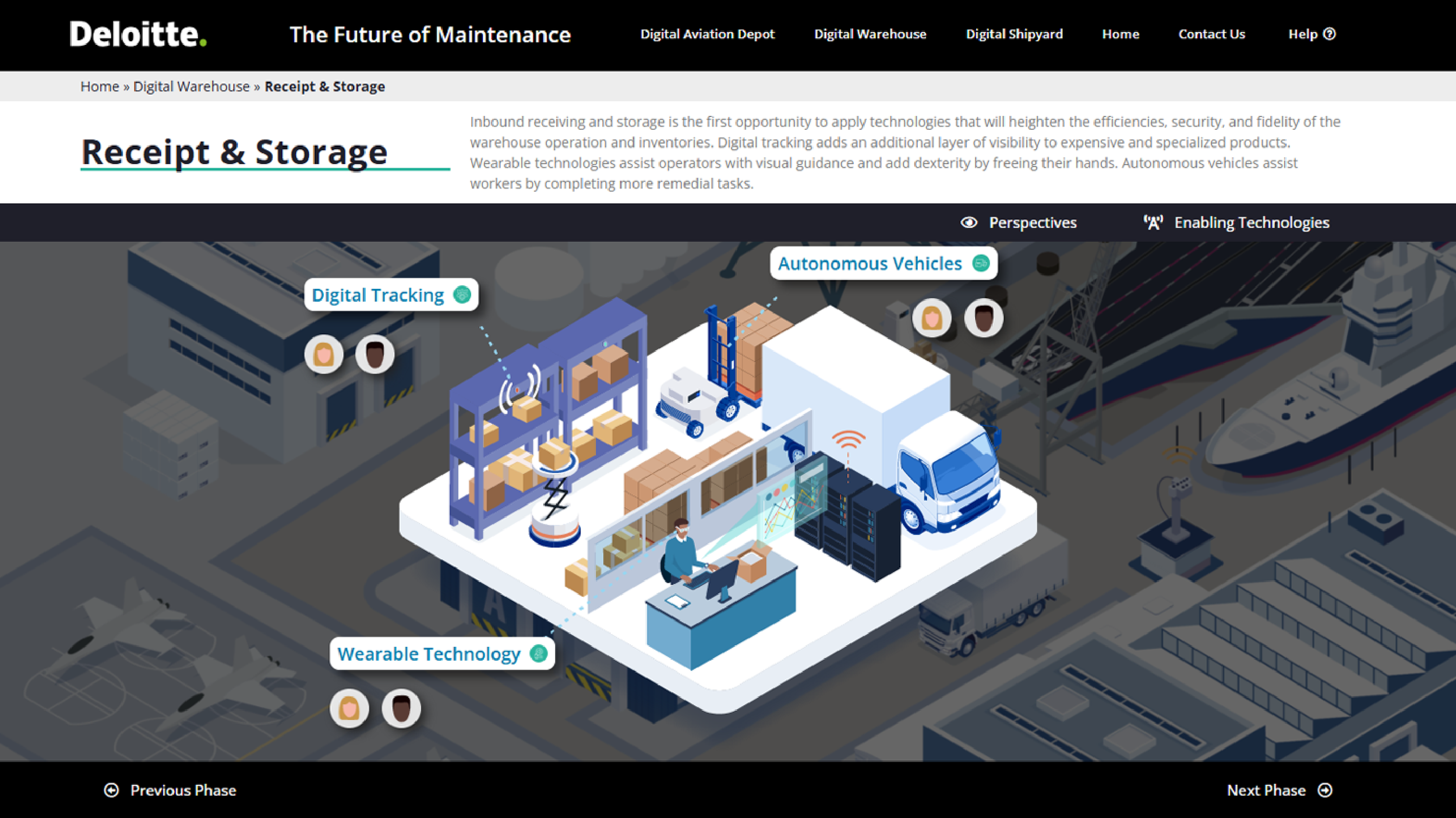Image resolution: width=1456 pixels, height=818 pixels.
Task: Click the male avatar under Autonomous Vehicles
Action: point(984,318)
